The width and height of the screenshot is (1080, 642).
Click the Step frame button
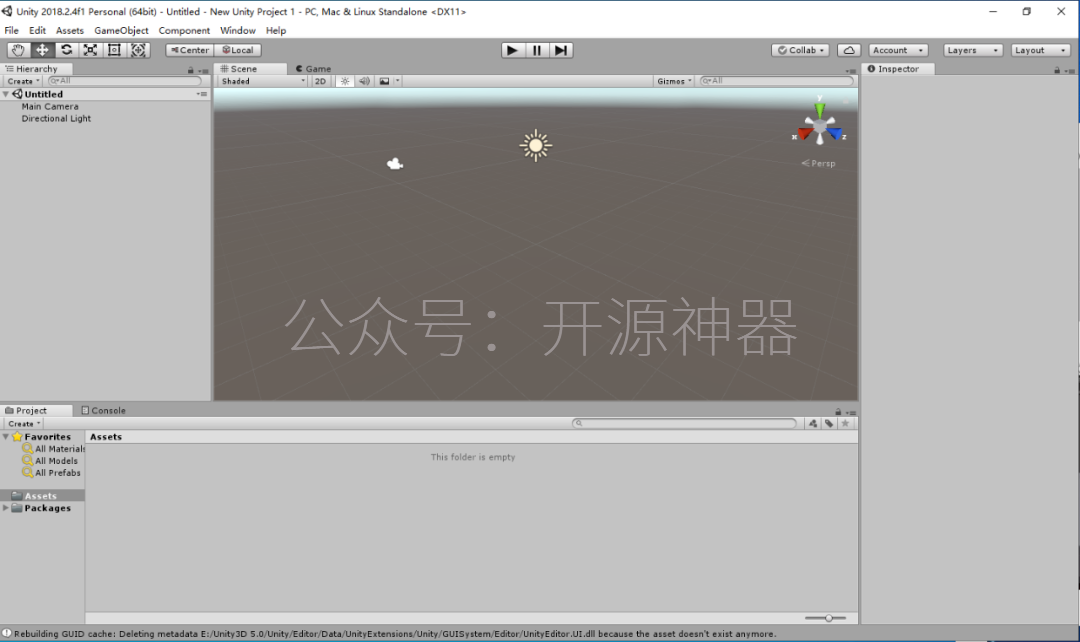pyautogui.click(x=561, y=50)
